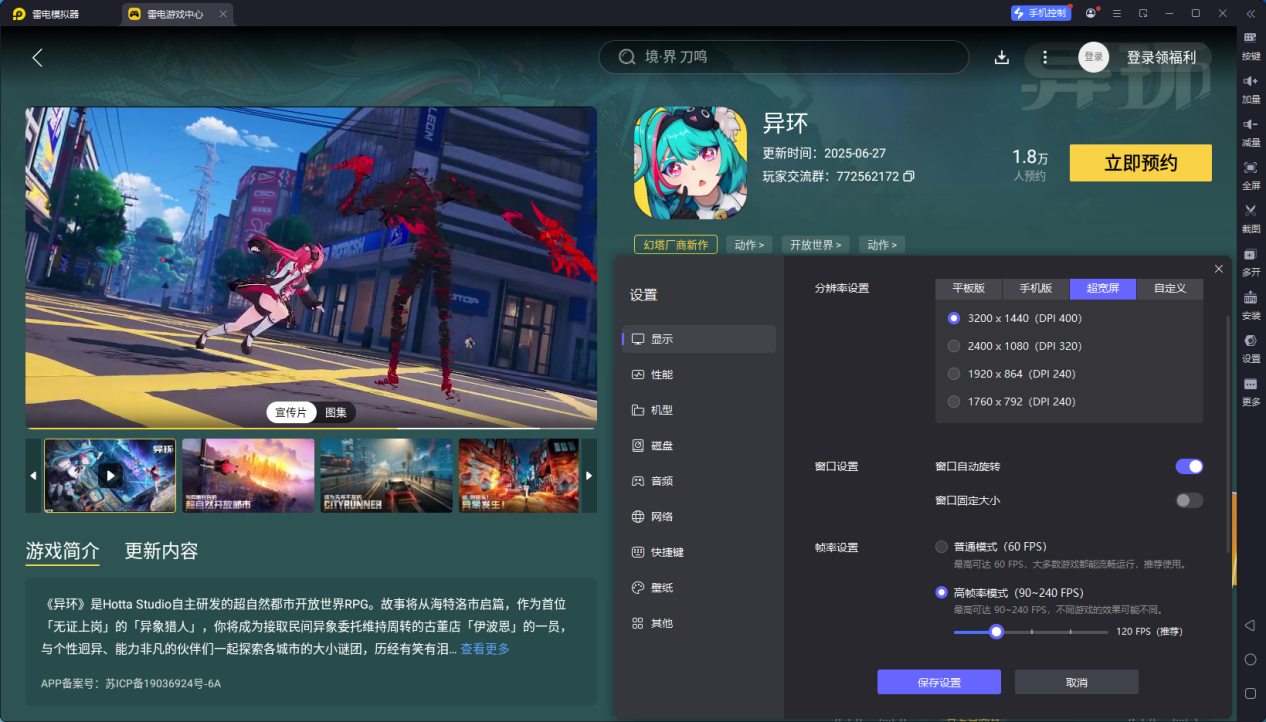Switch to 更新内容 tab
The width and height of the screenshot is (1266, 722).
click(x=161, y=551)
